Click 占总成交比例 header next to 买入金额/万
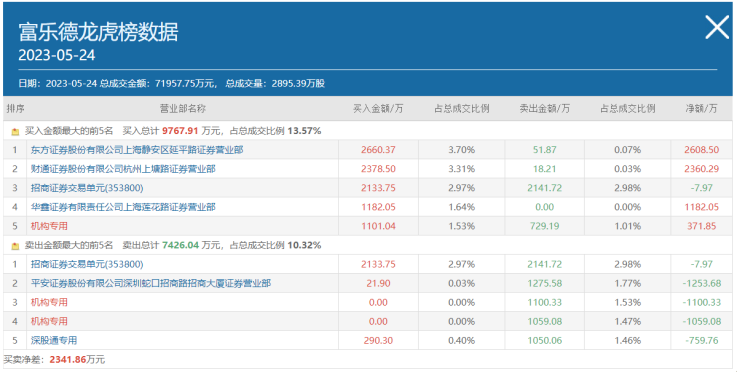This screenshot has height=372, width=737. coord(462,109)
